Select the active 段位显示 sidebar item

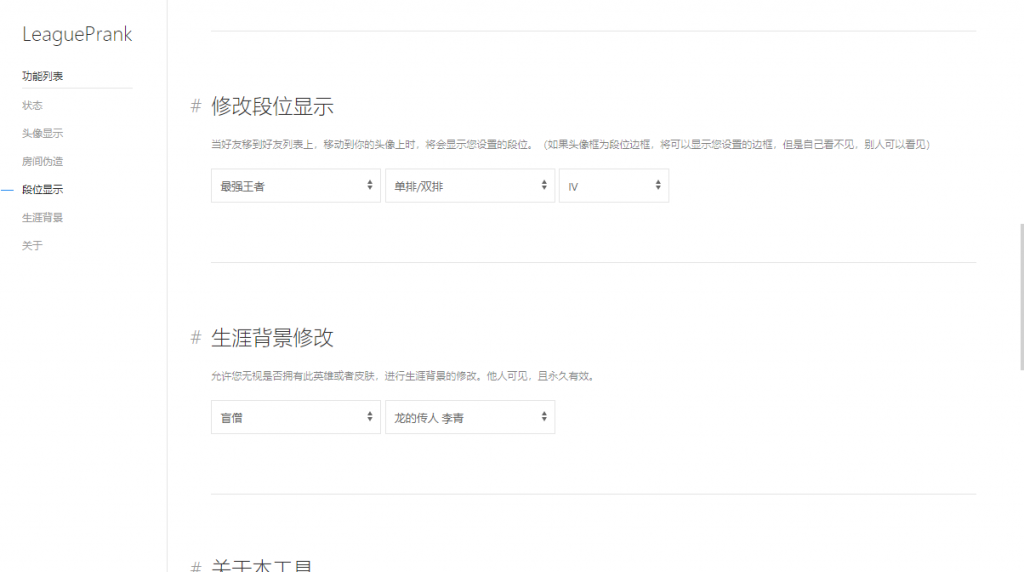tap(42, 189)
